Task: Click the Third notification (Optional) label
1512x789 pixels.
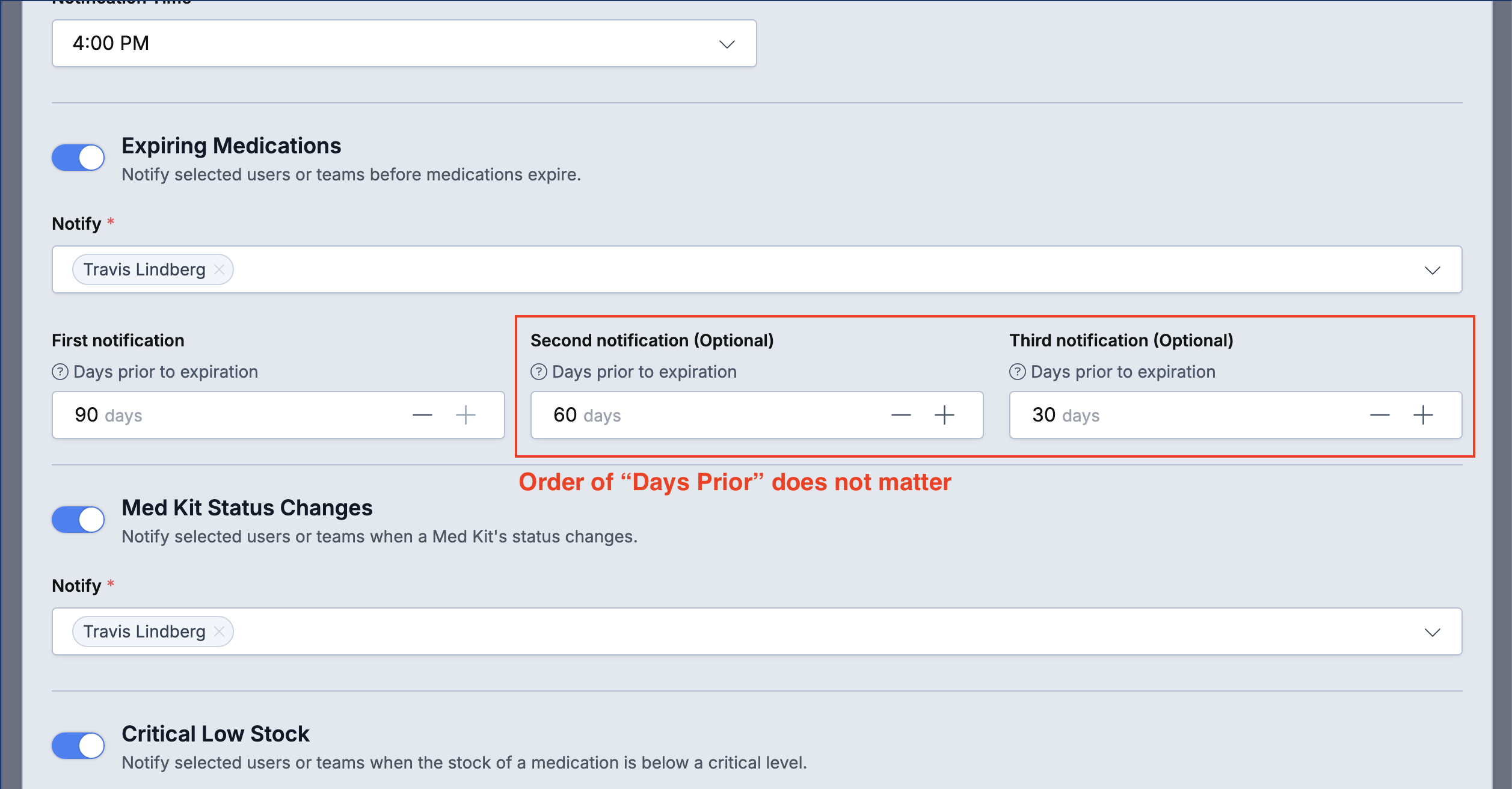Action: coord(1122,340)
